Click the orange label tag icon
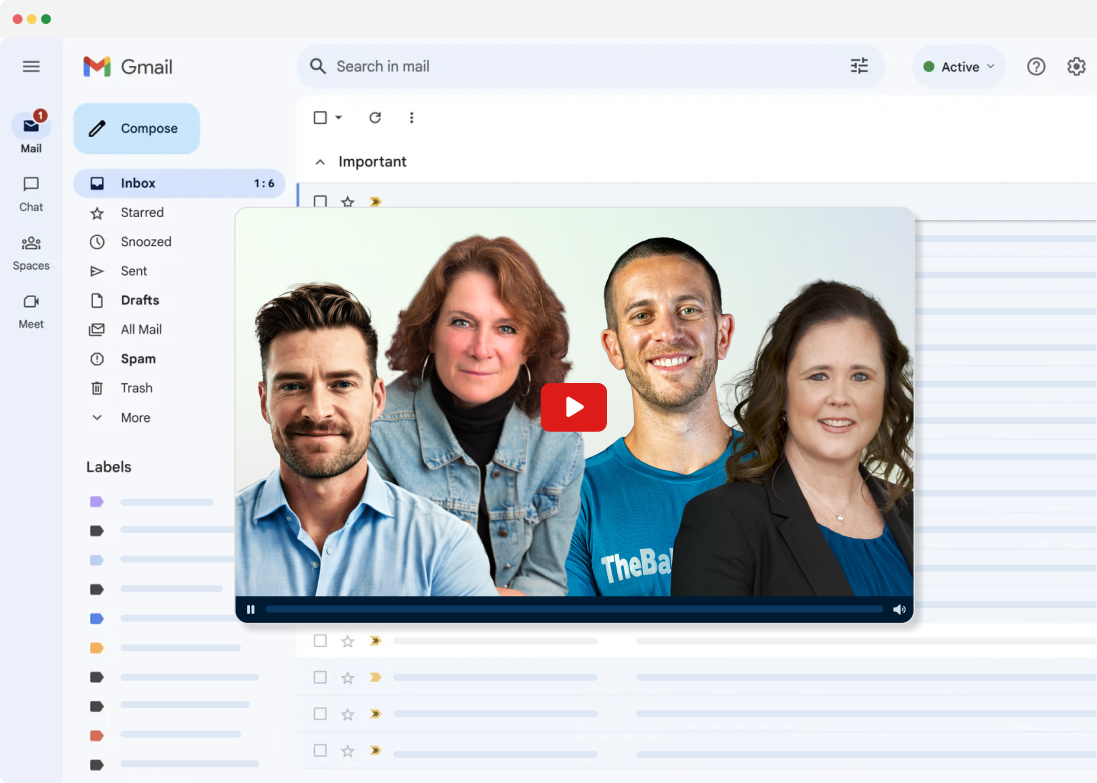This screenshot has width=1097, height=783. point(97,648)
